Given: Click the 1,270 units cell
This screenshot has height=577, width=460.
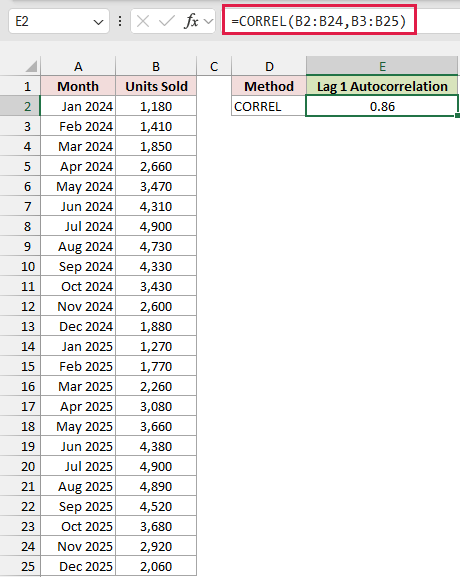Looking at the screenshot, I should 156,346.
